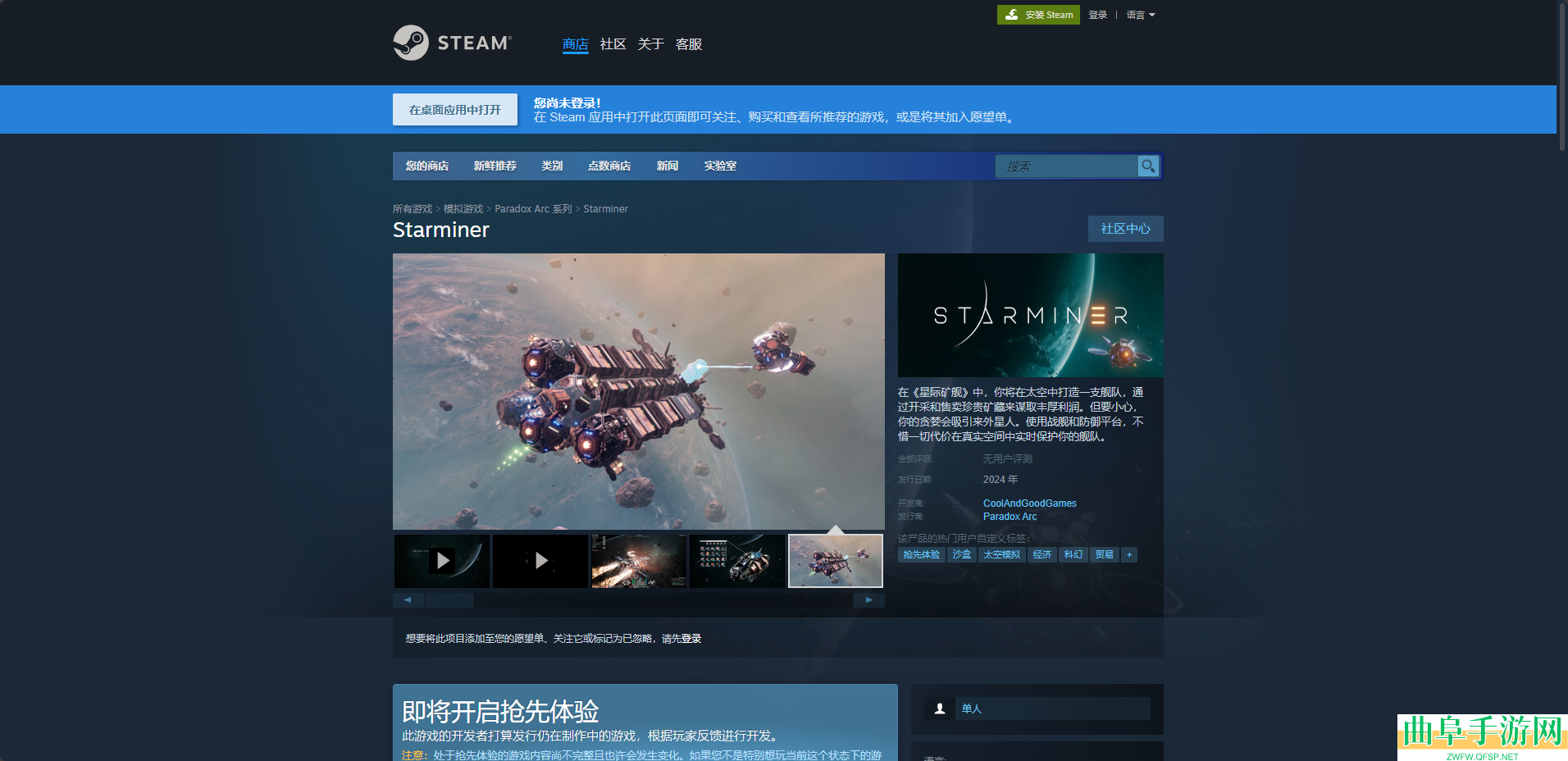Screen dimensions: 1568x761
Task: Open the 新闻 tab
Action: pos(668,166)
